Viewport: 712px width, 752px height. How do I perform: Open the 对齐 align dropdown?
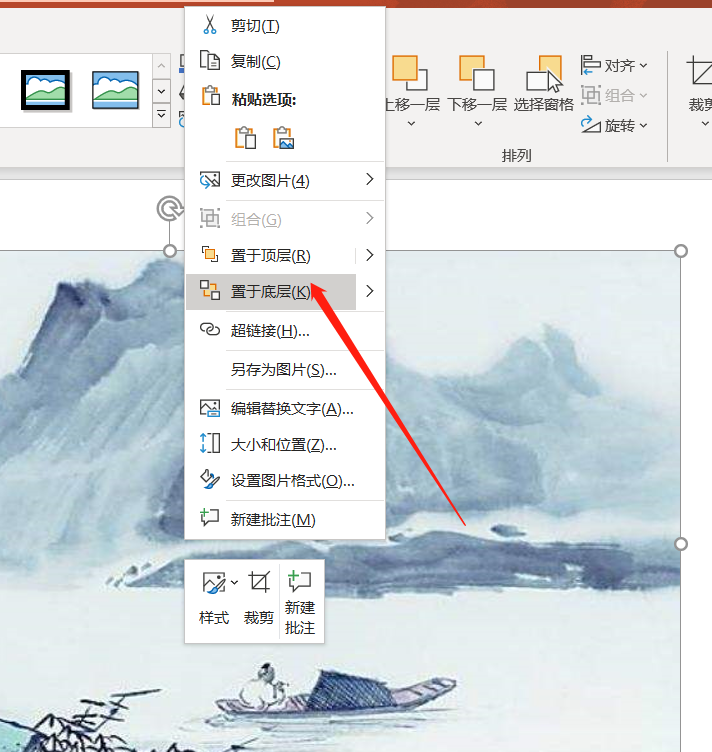click(614, 65)
